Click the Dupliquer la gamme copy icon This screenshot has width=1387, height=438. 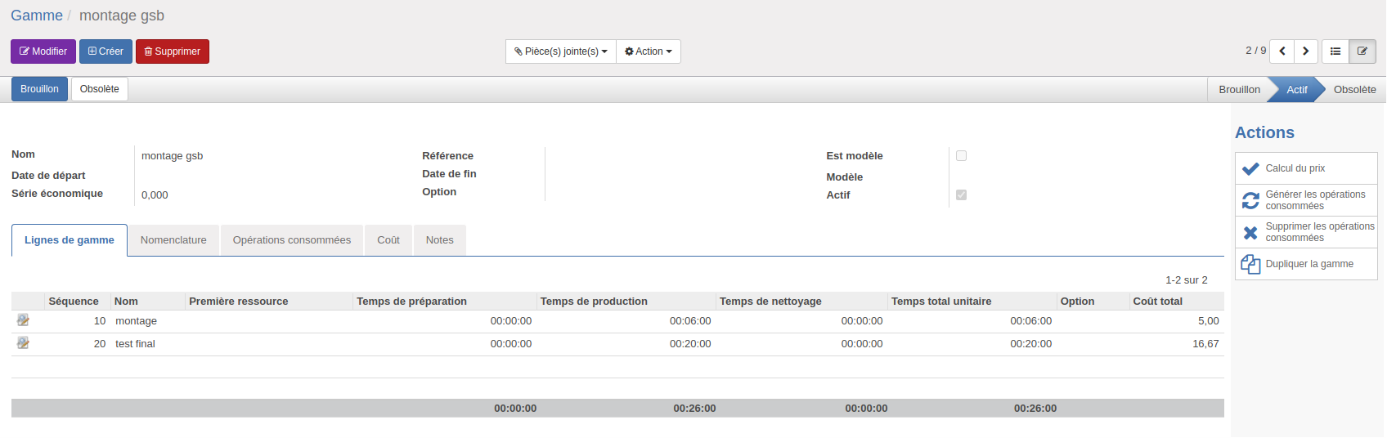(x=1251, y=264)
